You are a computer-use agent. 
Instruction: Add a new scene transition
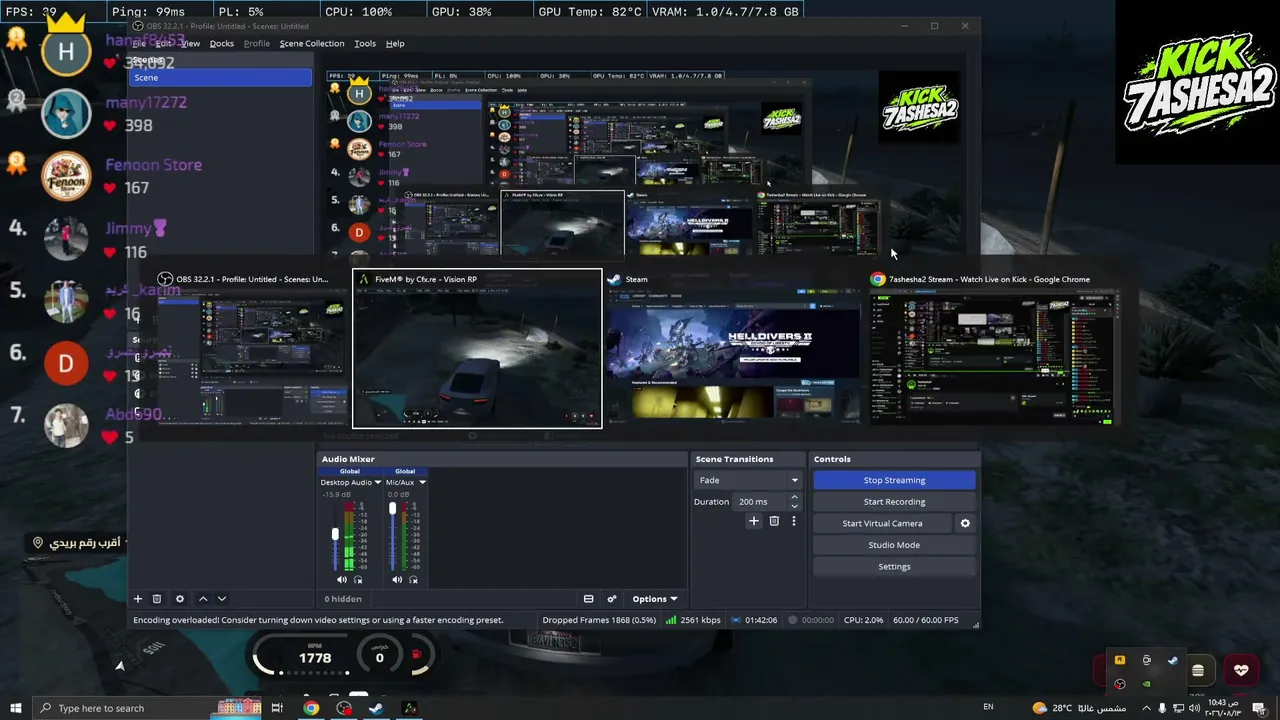(x=754, y=521)
